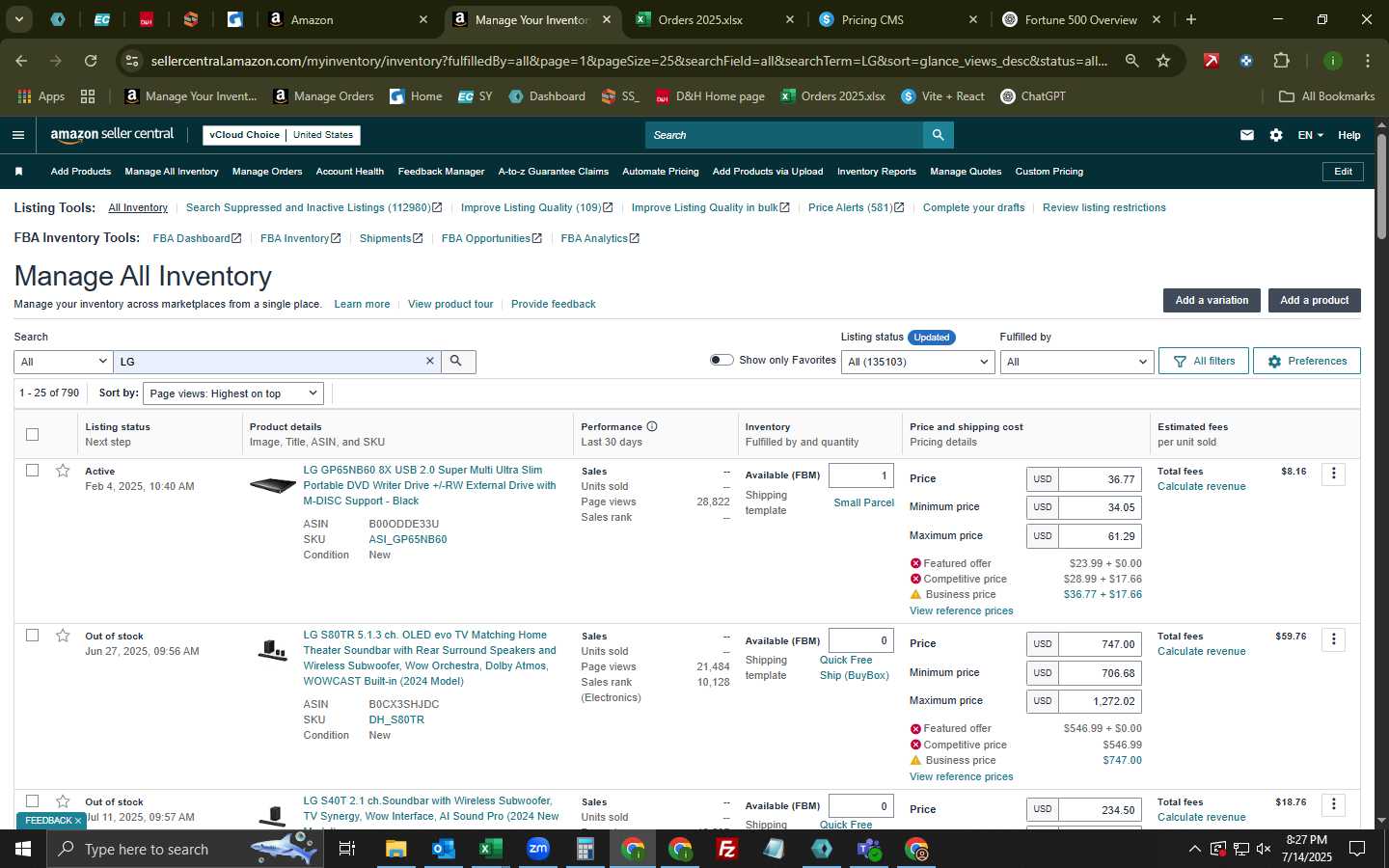Click the Seller Central search magnifier button
This screenshot has width=1389, height=868.
click(x=938, y=135)
